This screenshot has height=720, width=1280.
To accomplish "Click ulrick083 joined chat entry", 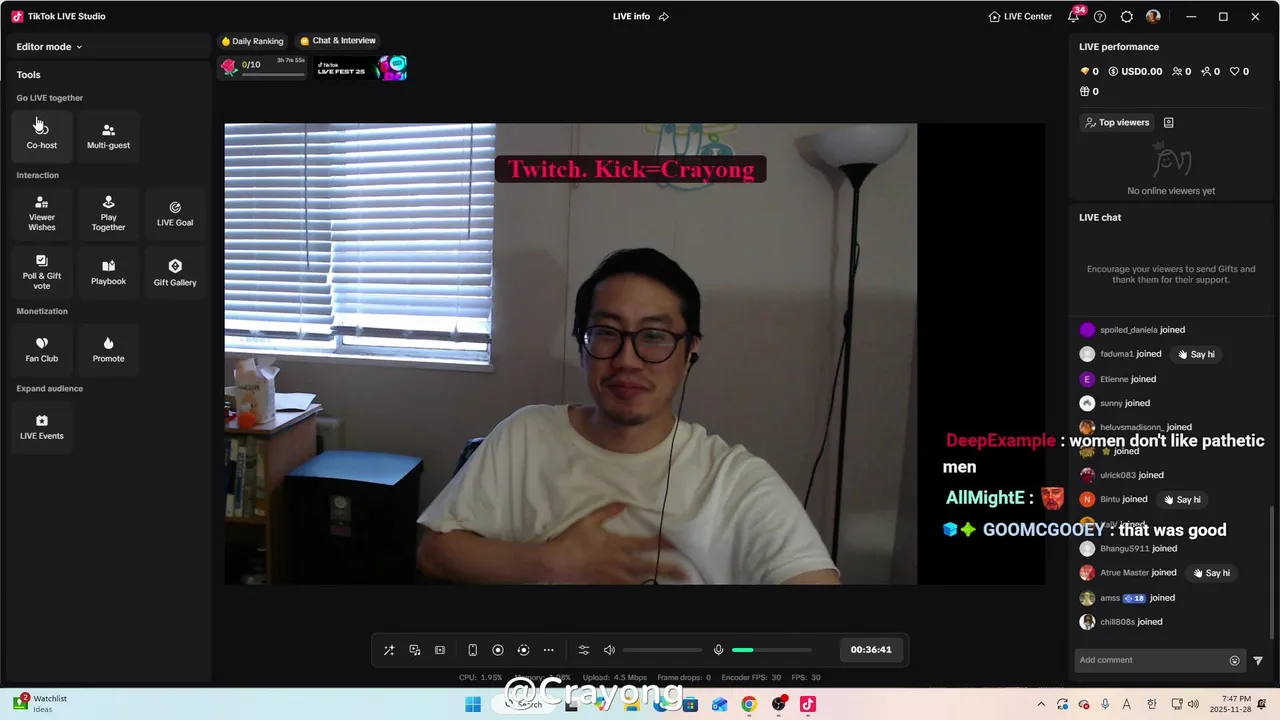I will click(1122, 475).
